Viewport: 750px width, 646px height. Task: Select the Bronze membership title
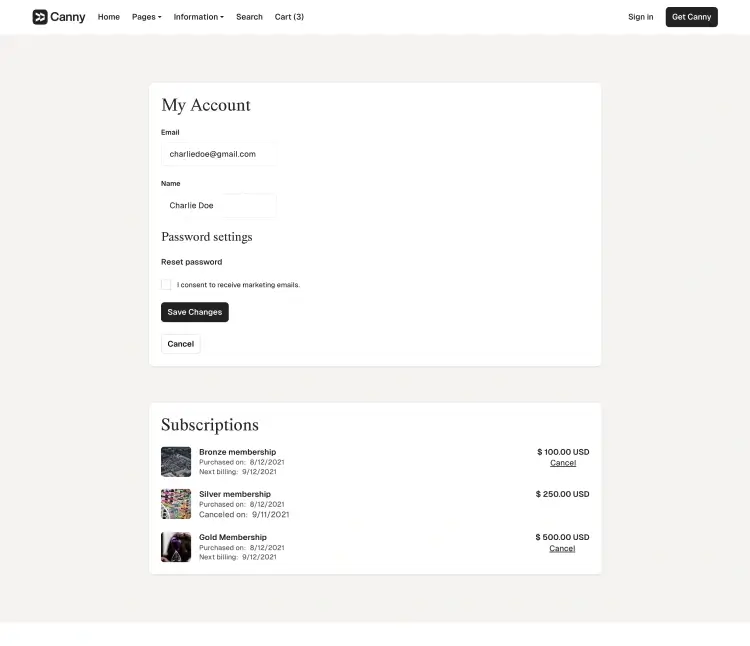pos(237,452)
